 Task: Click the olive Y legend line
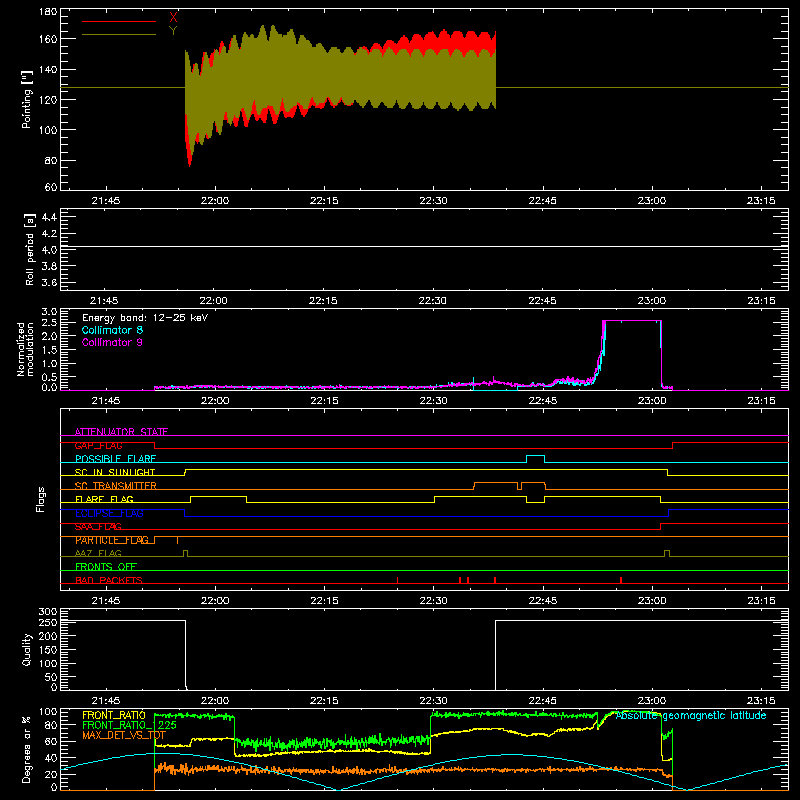pos(119,34)
